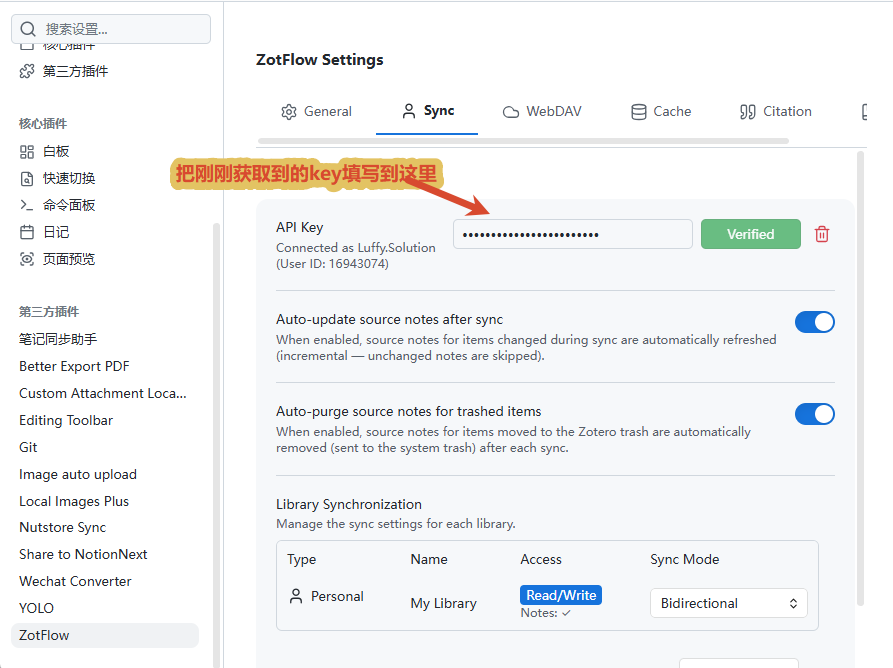Click the command palette icon next to 命令面板

[x=27, y=205]
